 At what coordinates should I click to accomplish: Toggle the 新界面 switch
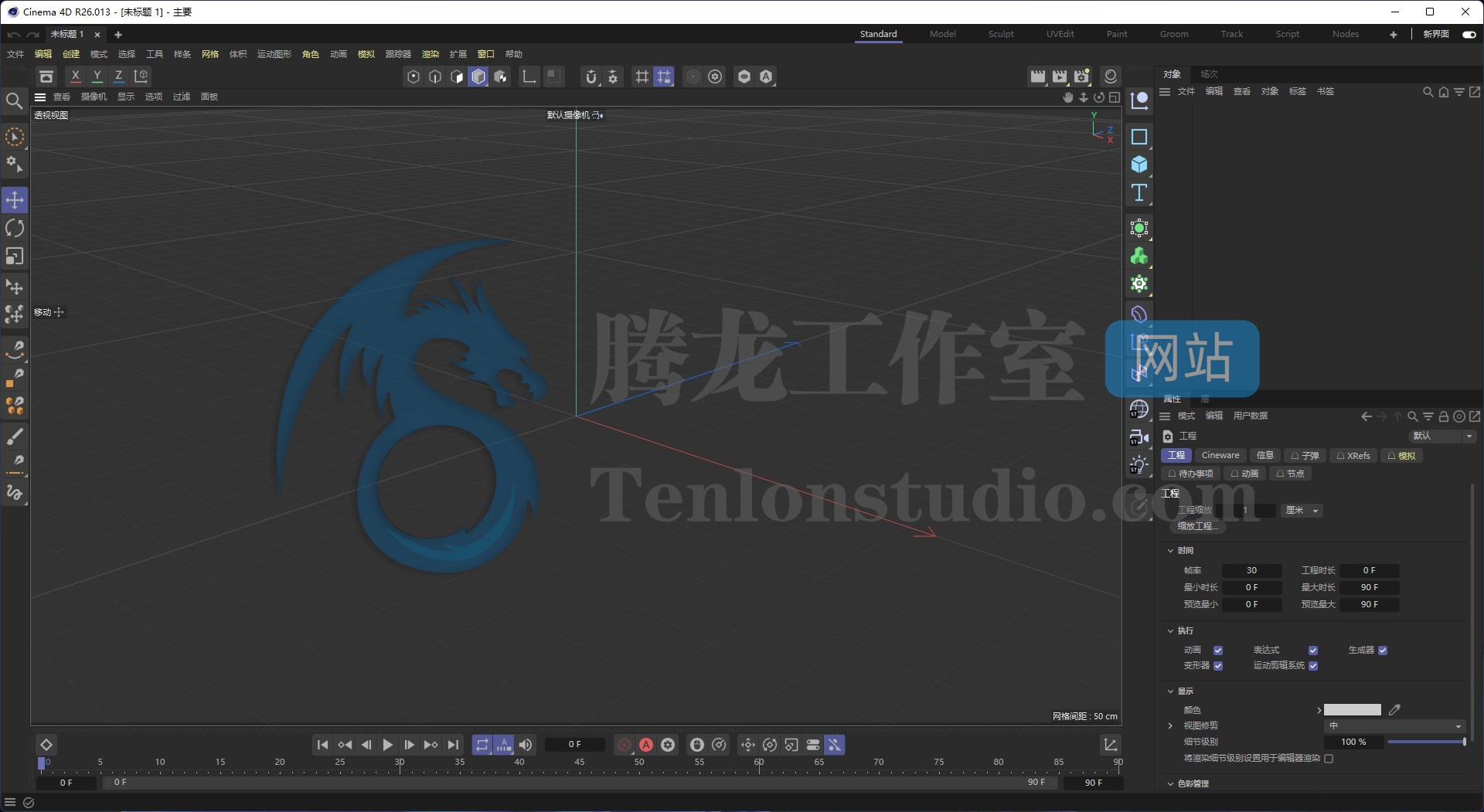(x=1469, y=34)
